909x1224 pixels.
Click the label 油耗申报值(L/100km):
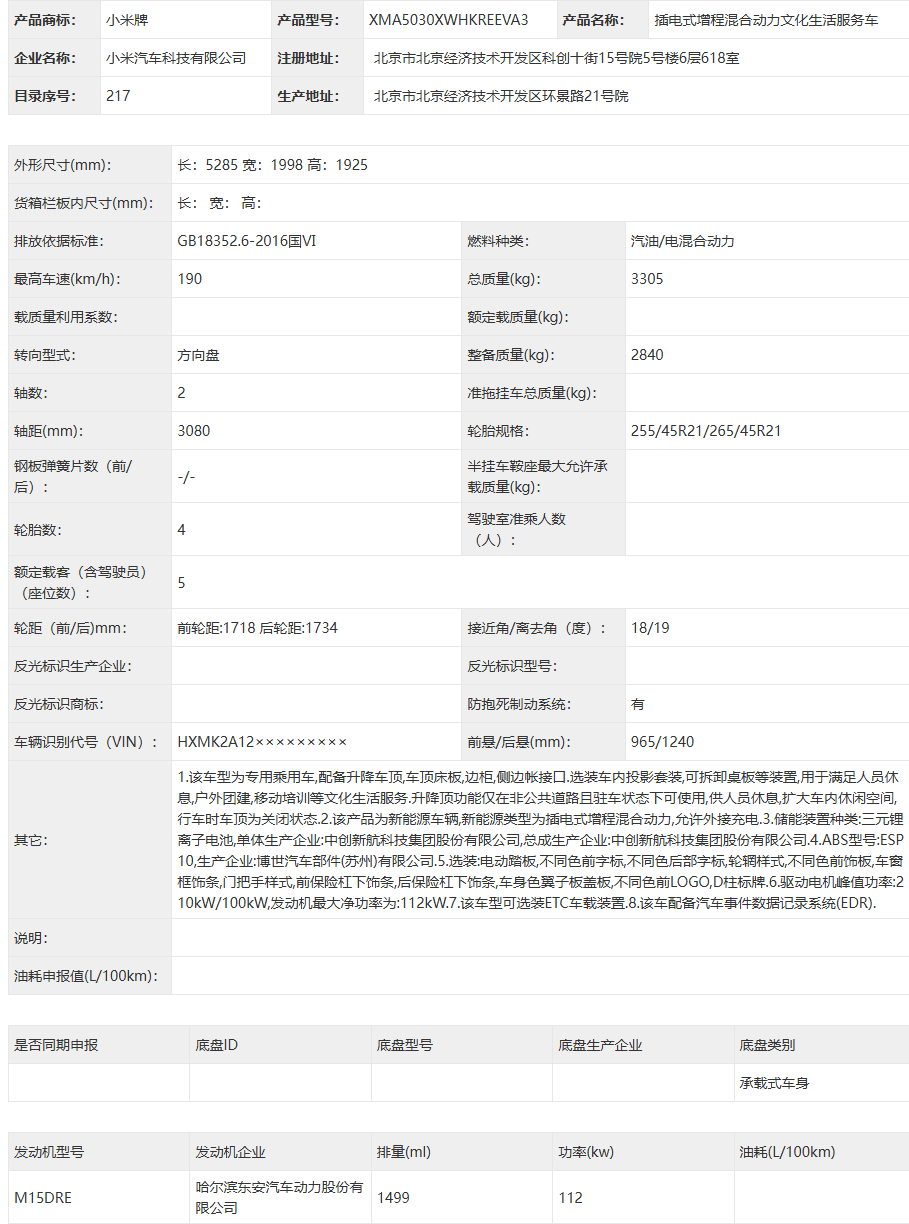pyautogui.click(x=86, y=976)
